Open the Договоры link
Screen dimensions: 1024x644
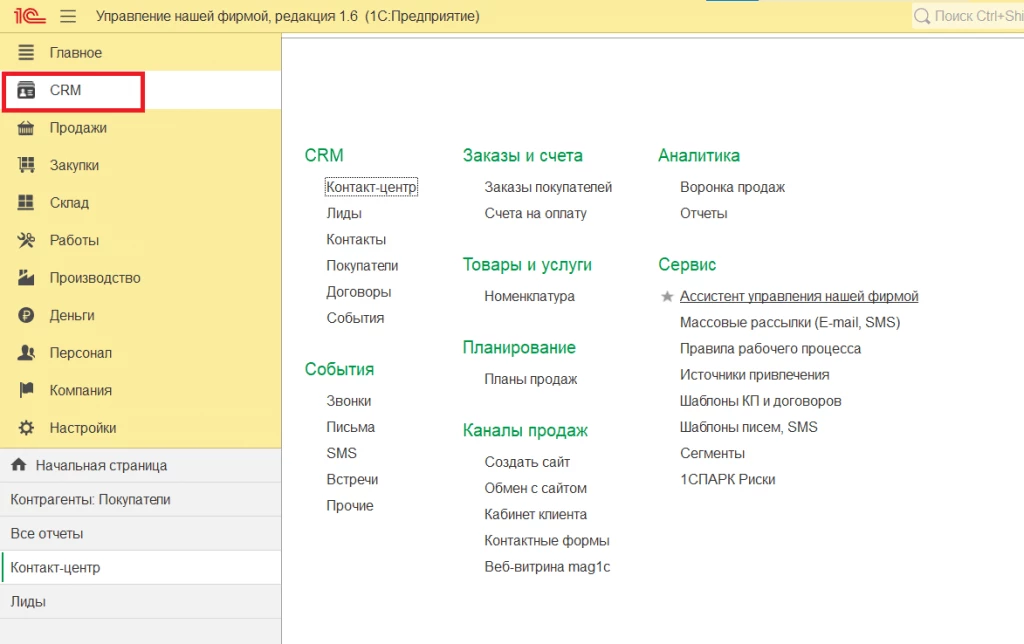tap(359, 292)
